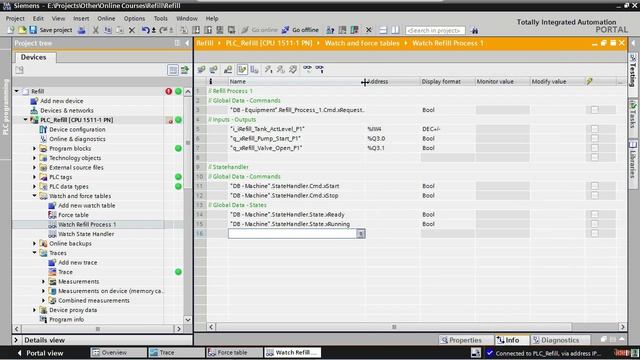Expand the Technology objects folder
Viewport: 640px width, 360px height.
[x=35, y=158]
